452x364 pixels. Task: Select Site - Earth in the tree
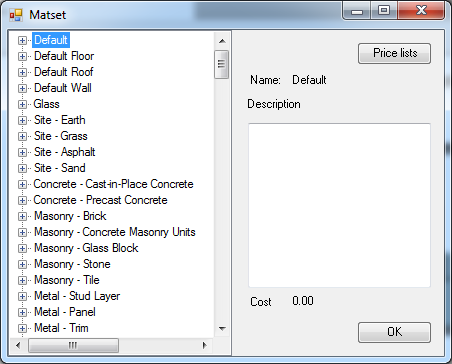[60, 120]
